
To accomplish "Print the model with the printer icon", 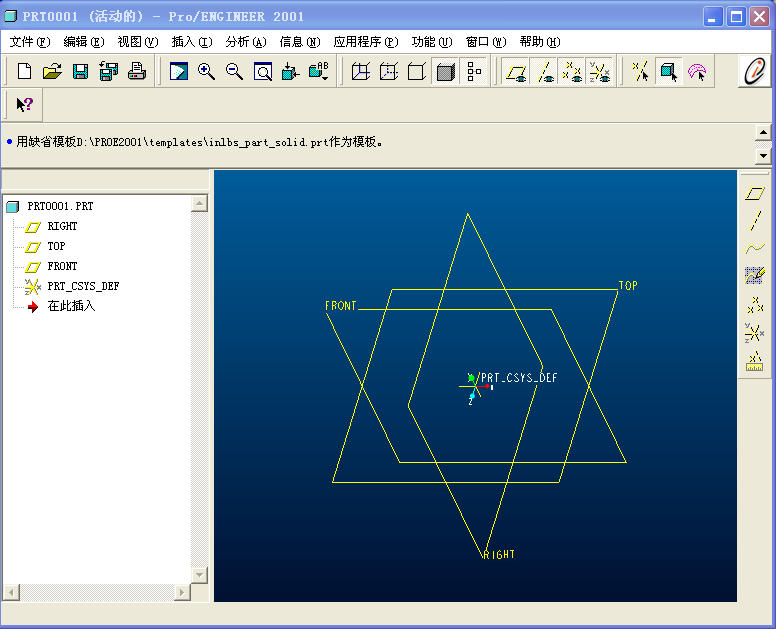I will click(x=137, y=72).
